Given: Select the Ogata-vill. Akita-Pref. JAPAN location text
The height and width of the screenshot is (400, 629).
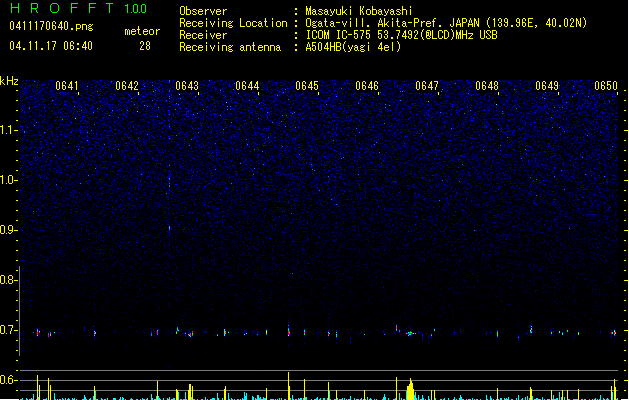Looking at the screenshot, I should coord(446,23).
